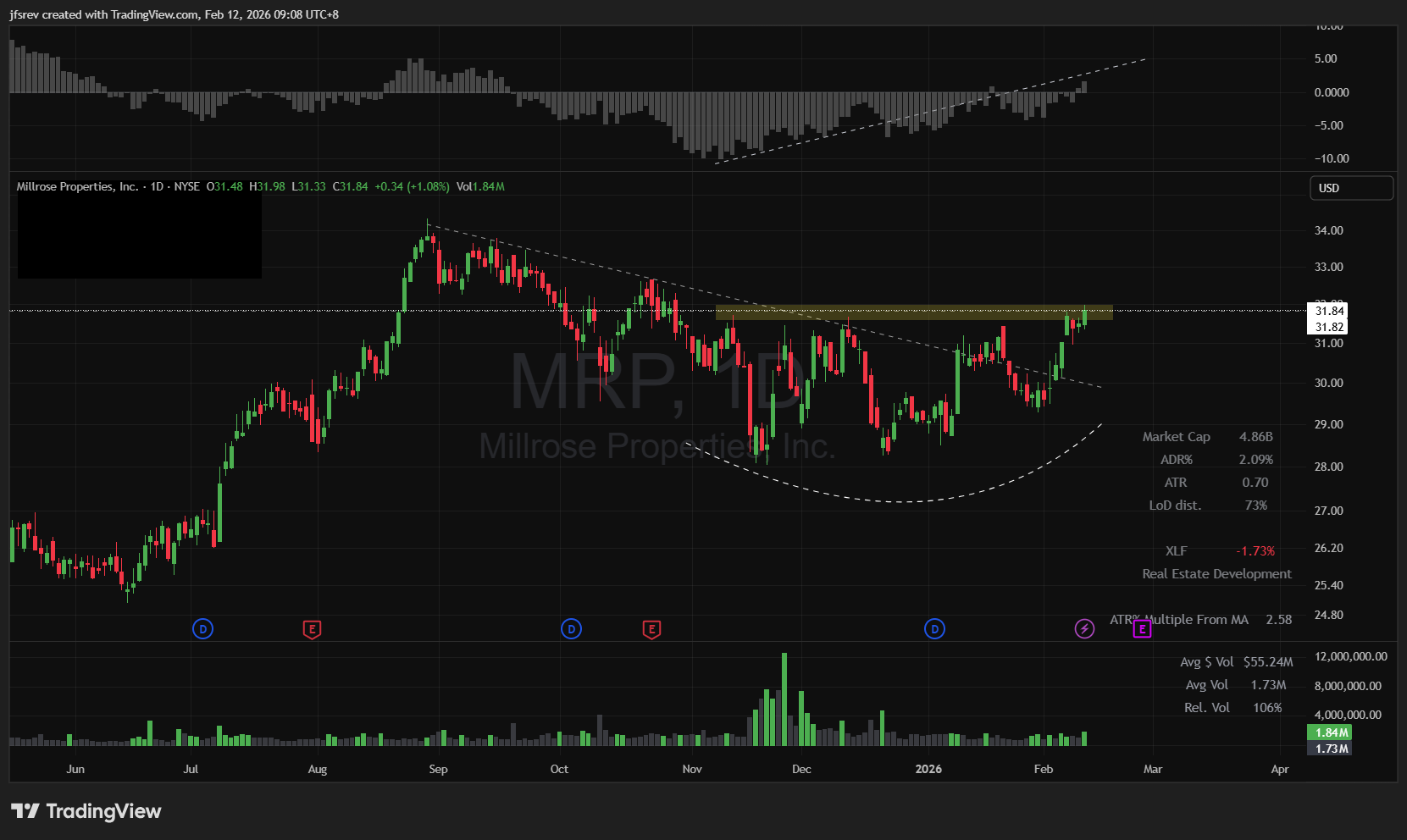Click the ATR value 0.70
This screenshot has height=840, width=1407.
[1255, 483]
